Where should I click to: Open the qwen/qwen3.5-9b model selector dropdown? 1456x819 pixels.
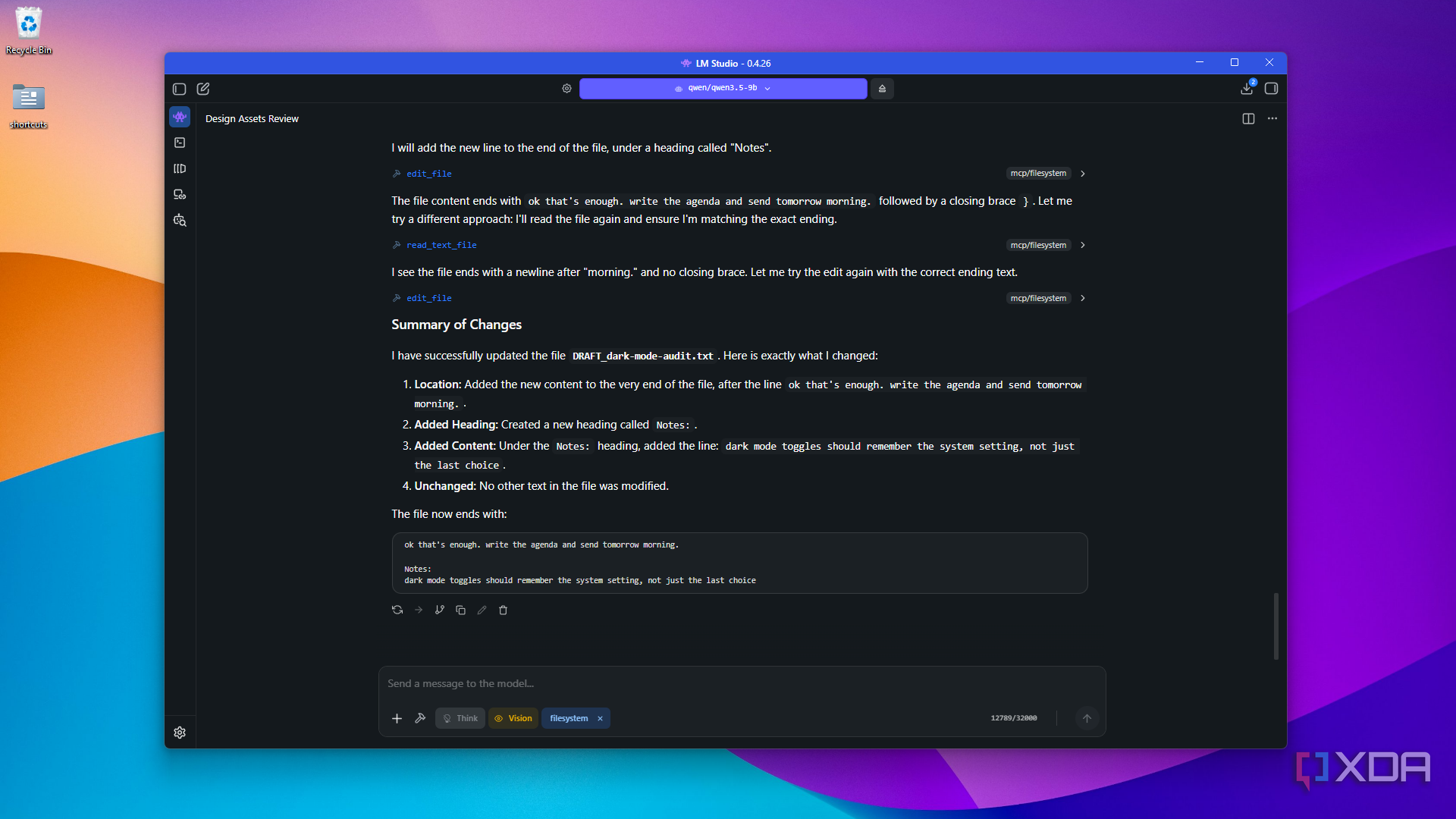[723, 89]
